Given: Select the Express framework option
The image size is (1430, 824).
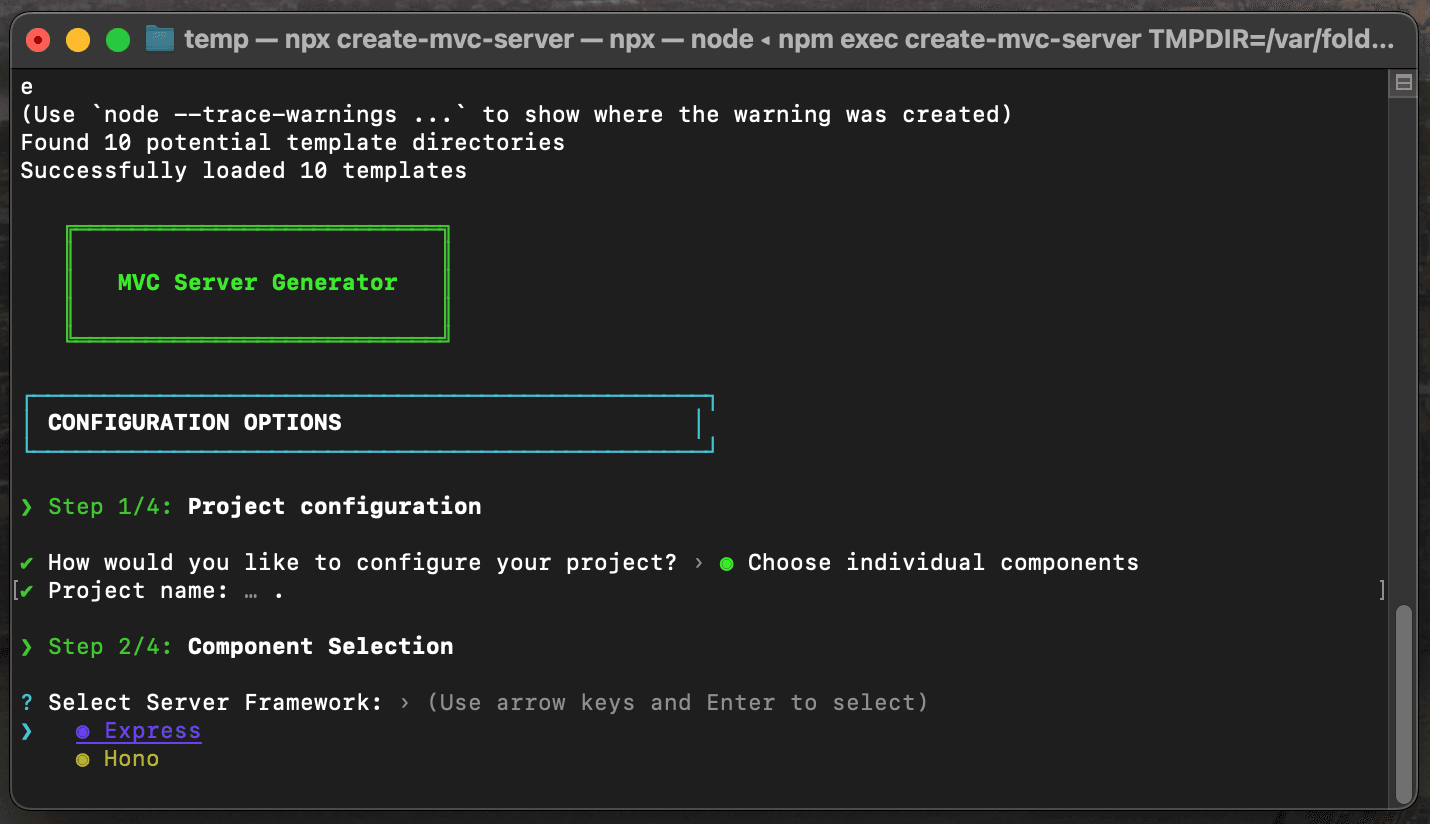Looking at the screenshot, I should [150, 731].
